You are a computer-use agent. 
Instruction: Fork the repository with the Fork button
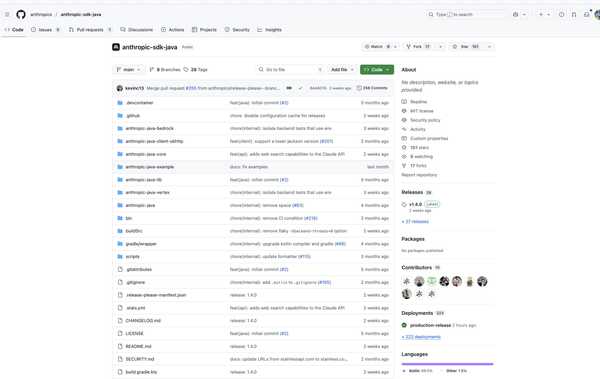click(419, 47)
